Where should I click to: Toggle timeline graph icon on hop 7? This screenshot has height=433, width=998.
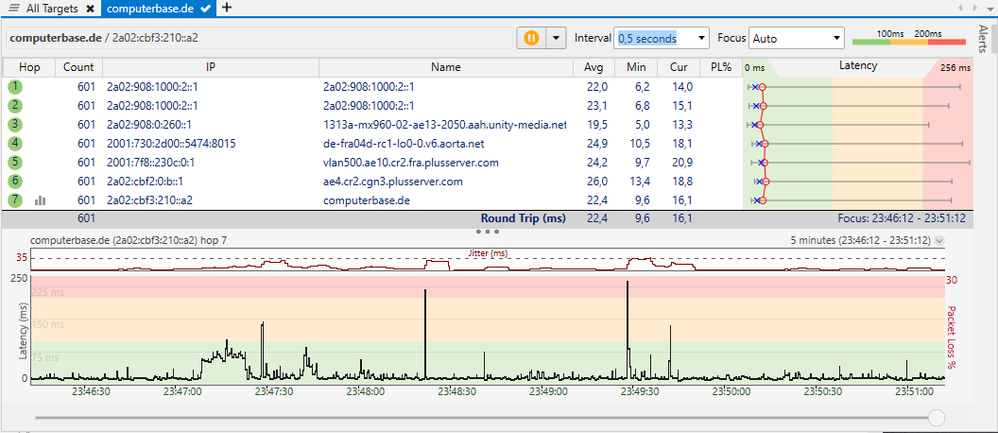click(x=41, y=201)
